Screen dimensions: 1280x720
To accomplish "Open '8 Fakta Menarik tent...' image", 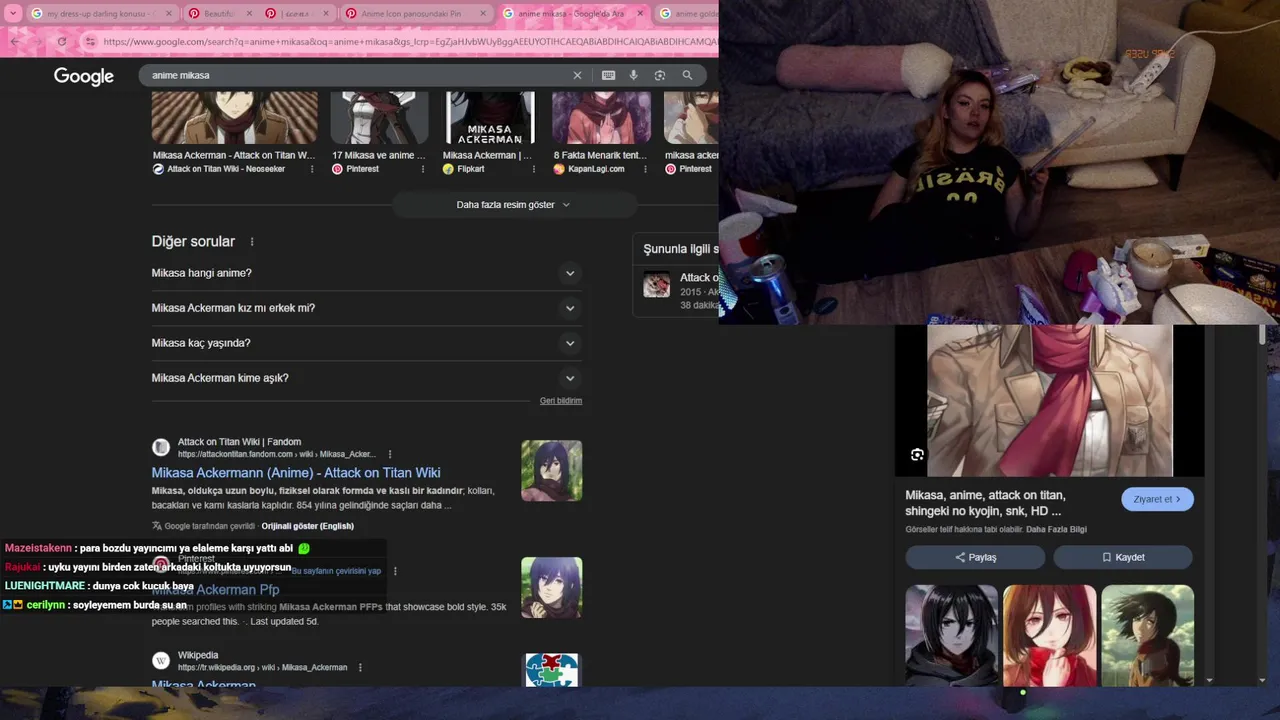I will click(601, 118).
